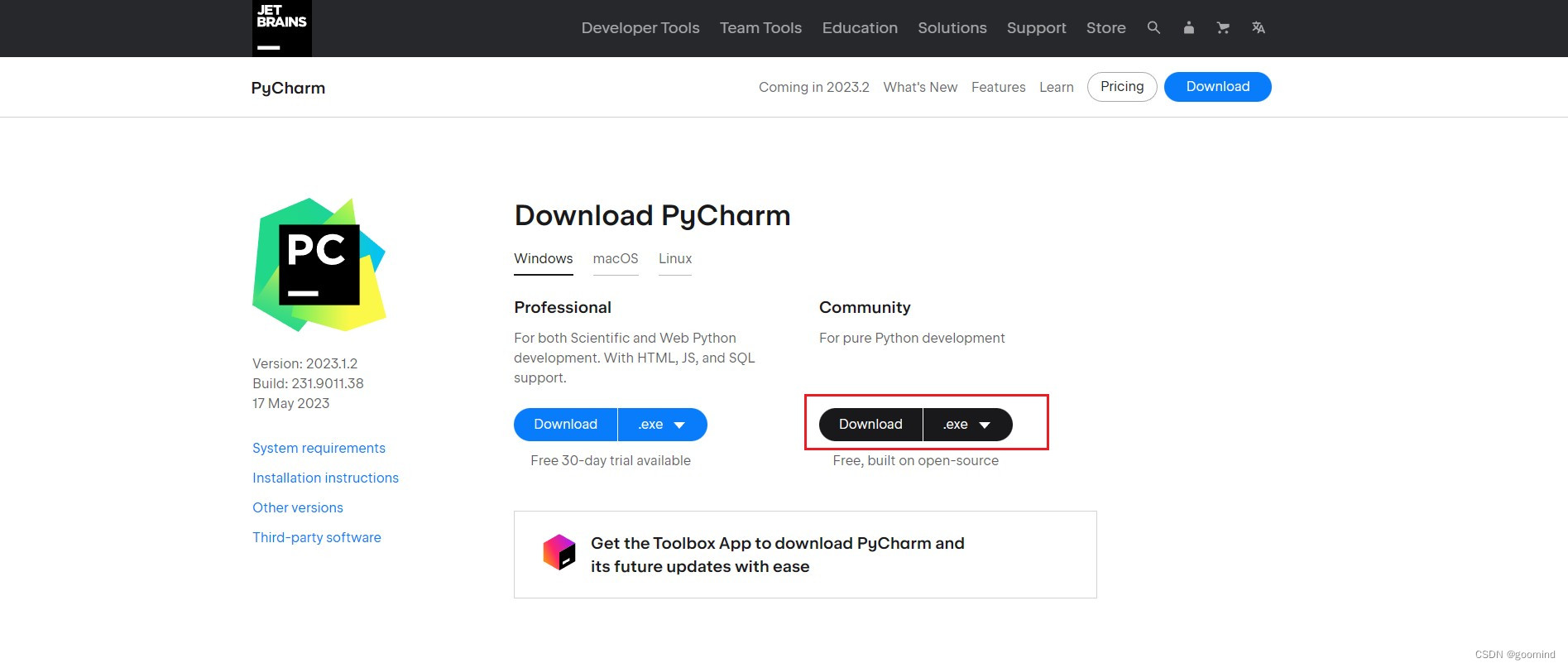Open Third-party software link

[x=317, y=537]
